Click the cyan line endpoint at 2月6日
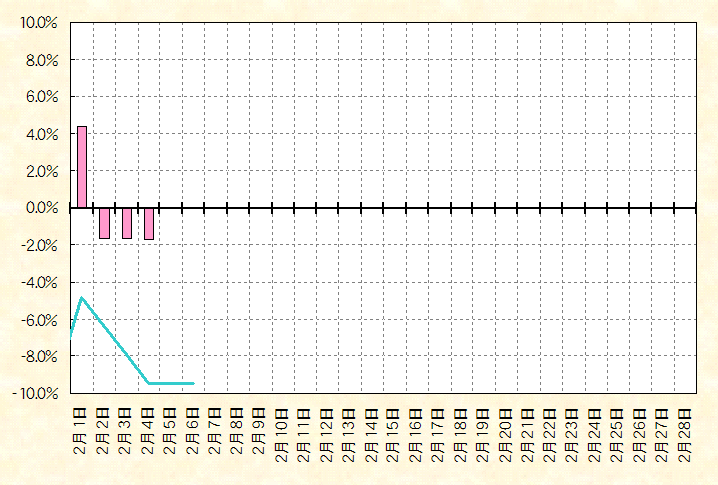The width and height of the screenshot is (718, 485). [193, 383]
